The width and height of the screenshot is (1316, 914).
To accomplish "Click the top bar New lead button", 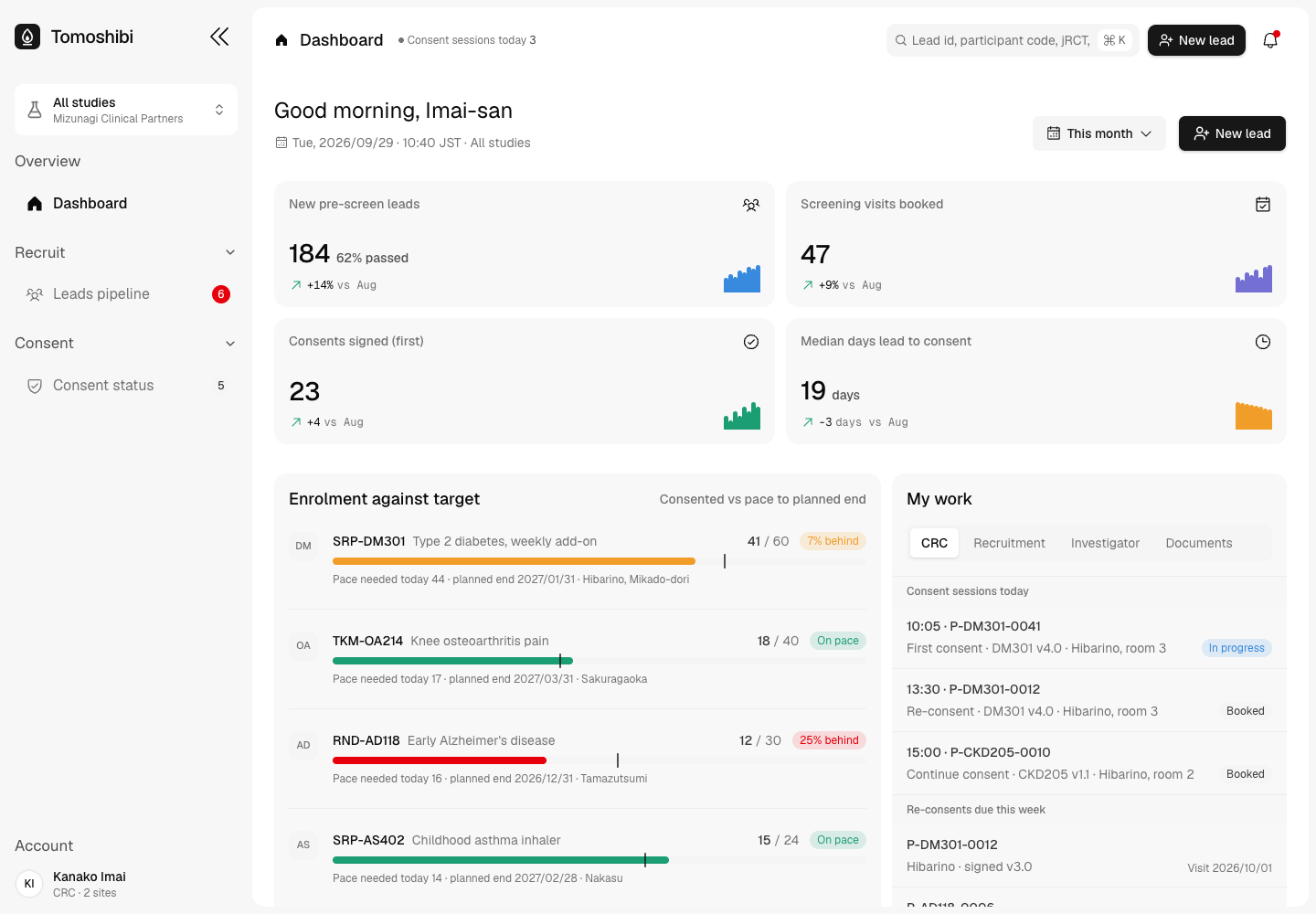I will point(1196,40).
